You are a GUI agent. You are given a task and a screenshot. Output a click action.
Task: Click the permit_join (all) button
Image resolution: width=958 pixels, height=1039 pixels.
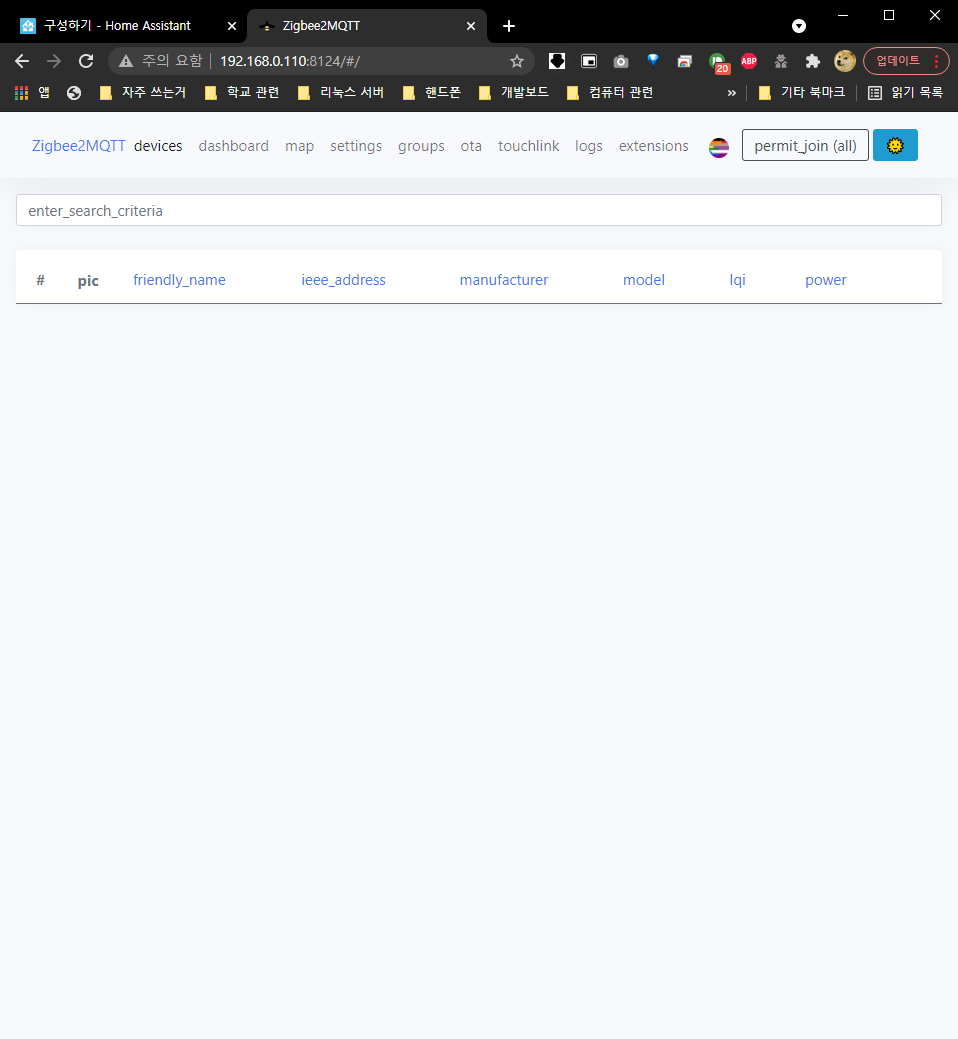pos(805,145)
